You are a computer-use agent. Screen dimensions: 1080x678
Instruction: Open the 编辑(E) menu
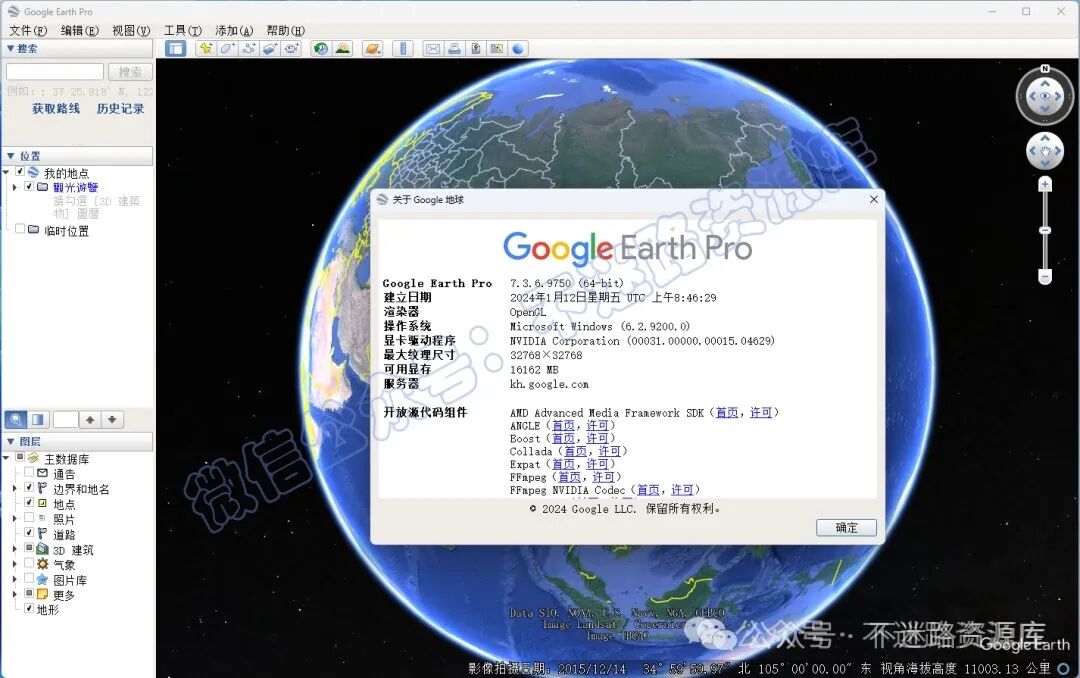click(x=79, y=30)
